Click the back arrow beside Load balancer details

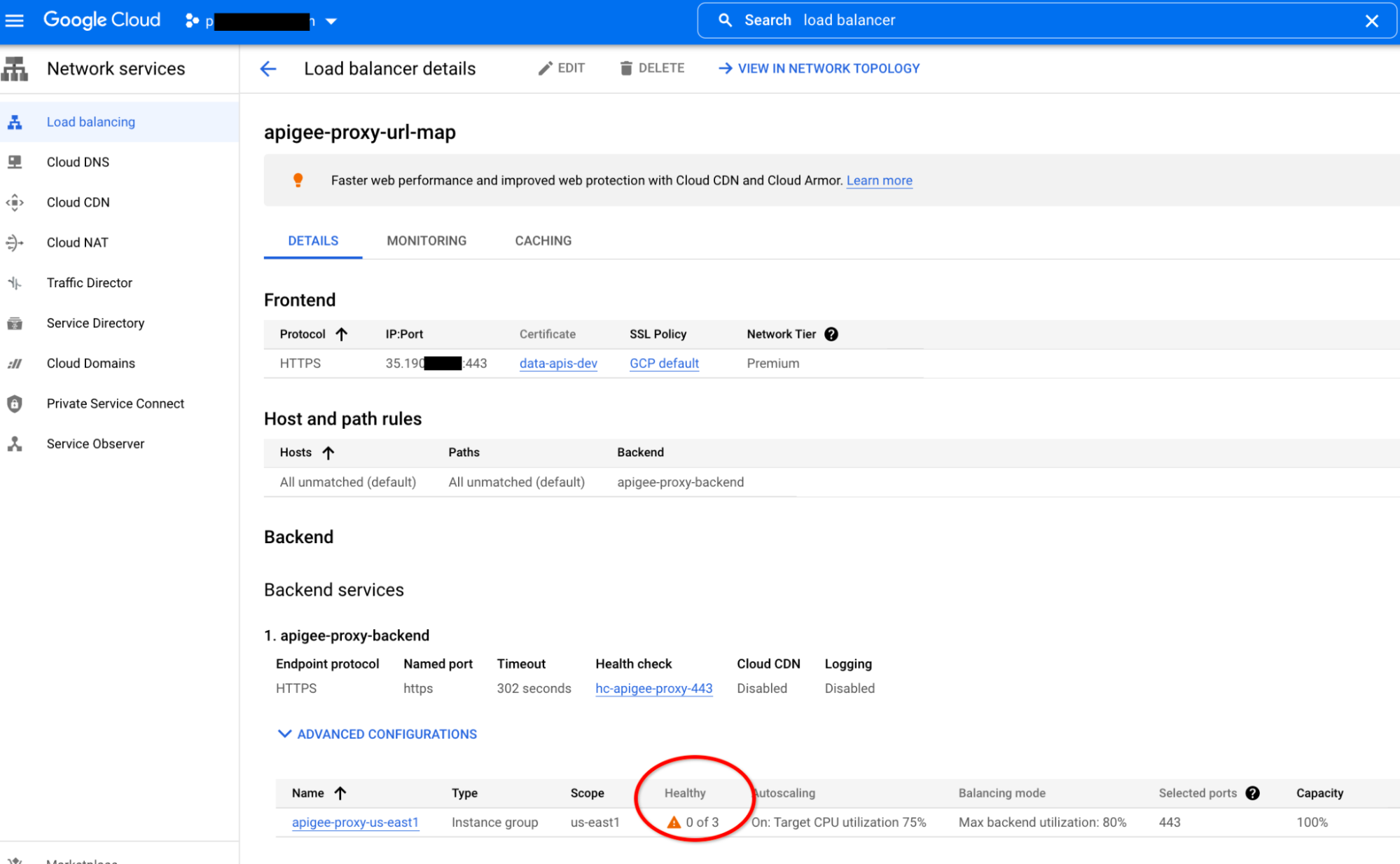pyautogui.click(x=268, y=69)
